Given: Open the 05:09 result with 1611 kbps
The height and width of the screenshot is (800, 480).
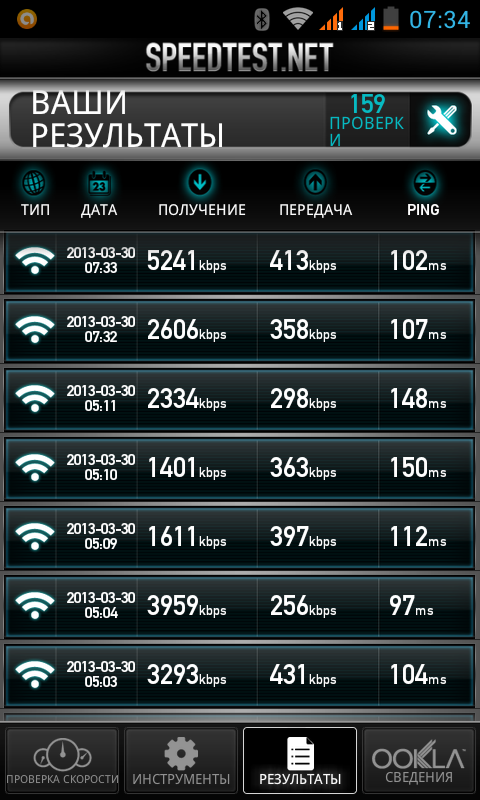Looking at the screenshot, I should coord(240,537).
